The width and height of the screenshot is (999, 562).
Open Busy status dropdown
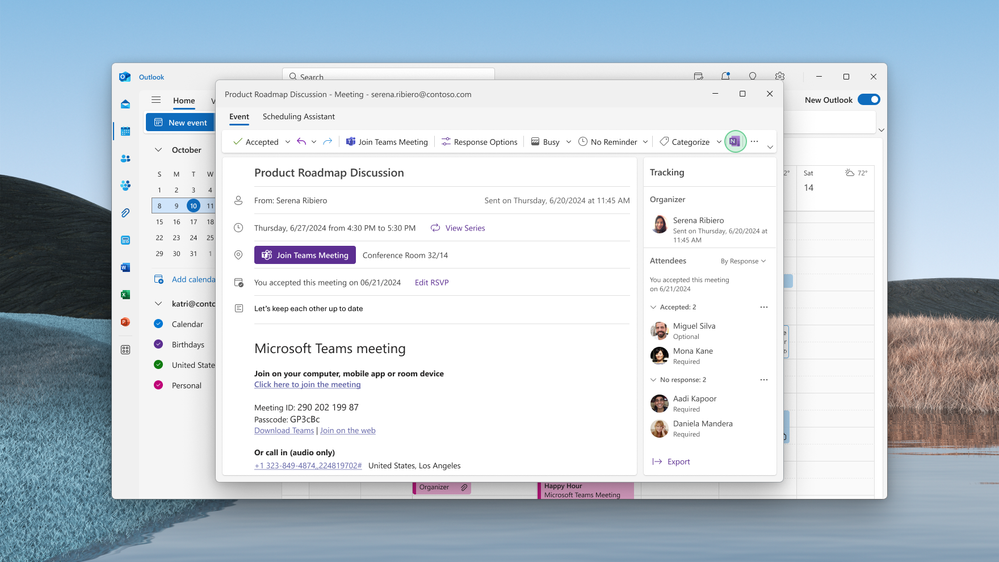click(x=568, y=142)
